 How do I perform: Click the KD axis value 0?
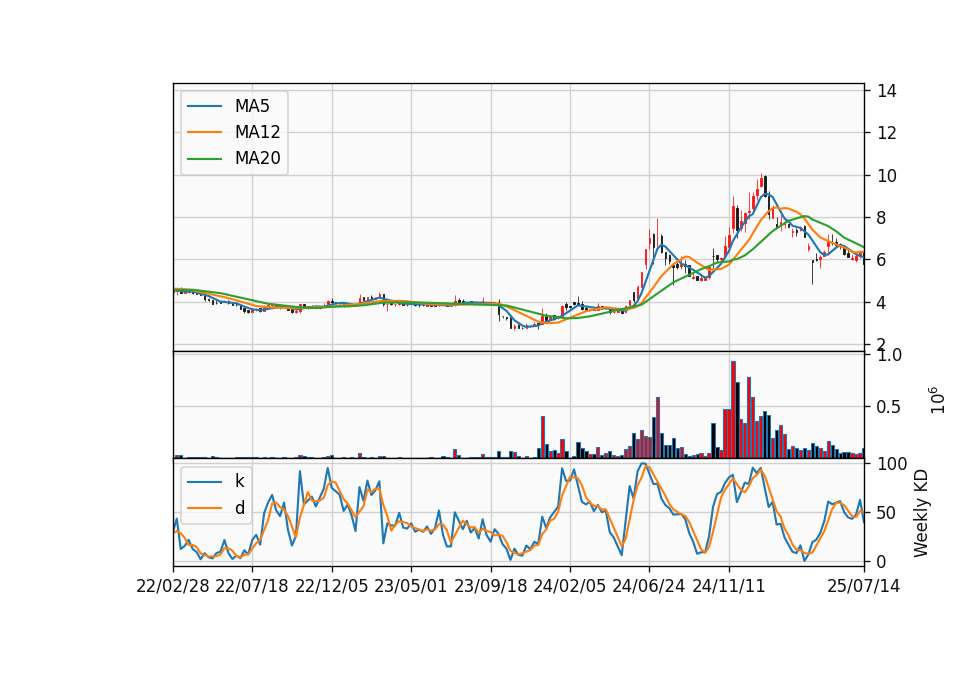pyautogui.click(x=882, y=561)
